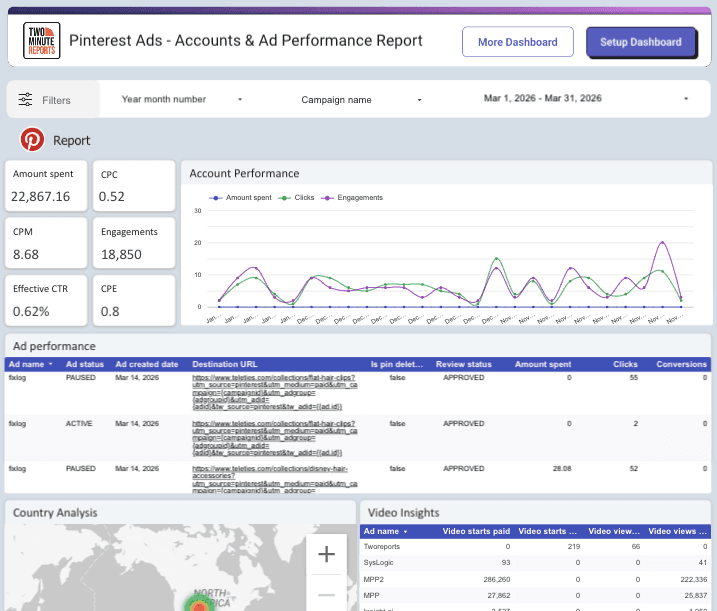Click the Is pin deleted column header
The width and height of the screenshot is (717, 611).
pos(396,364)
